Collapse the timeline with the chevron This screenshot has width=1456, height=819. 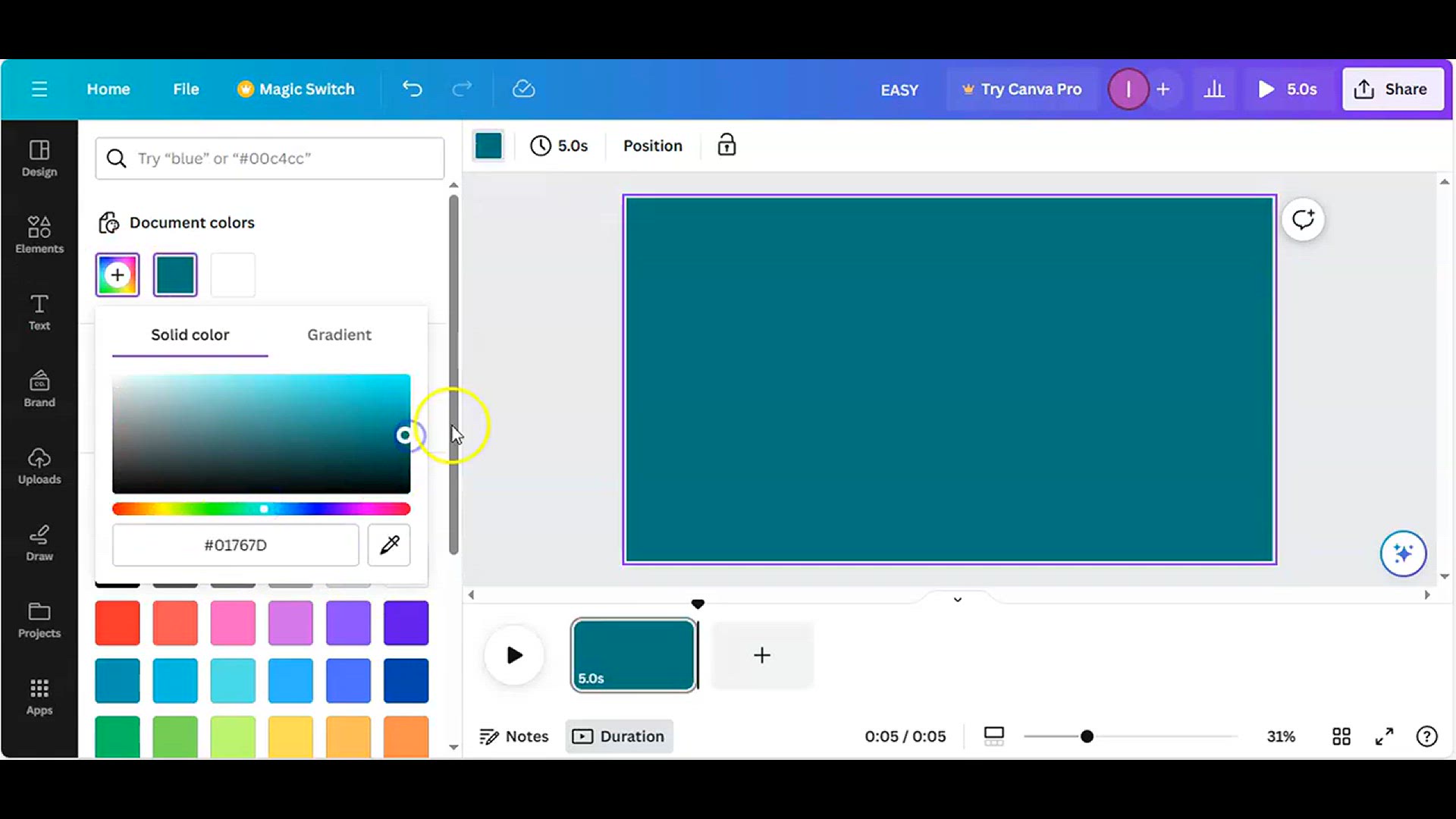point(958,599)
